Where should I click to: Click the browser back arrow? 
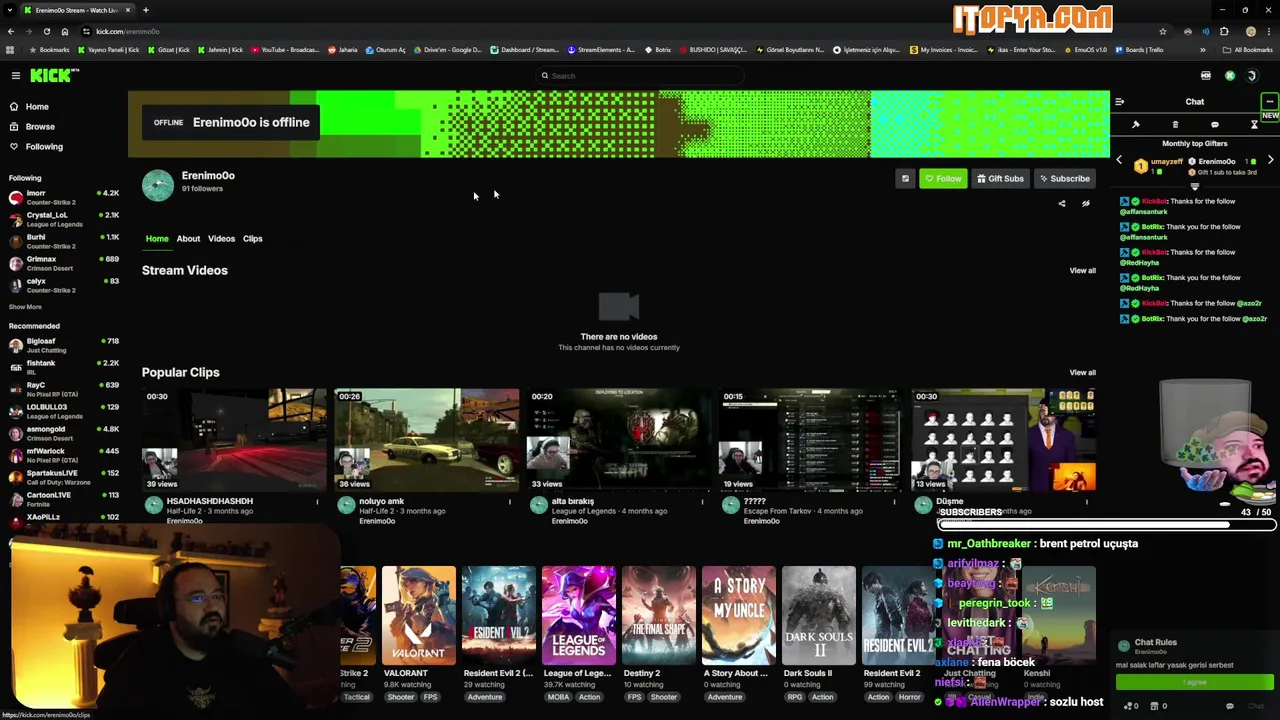(11, 32)
